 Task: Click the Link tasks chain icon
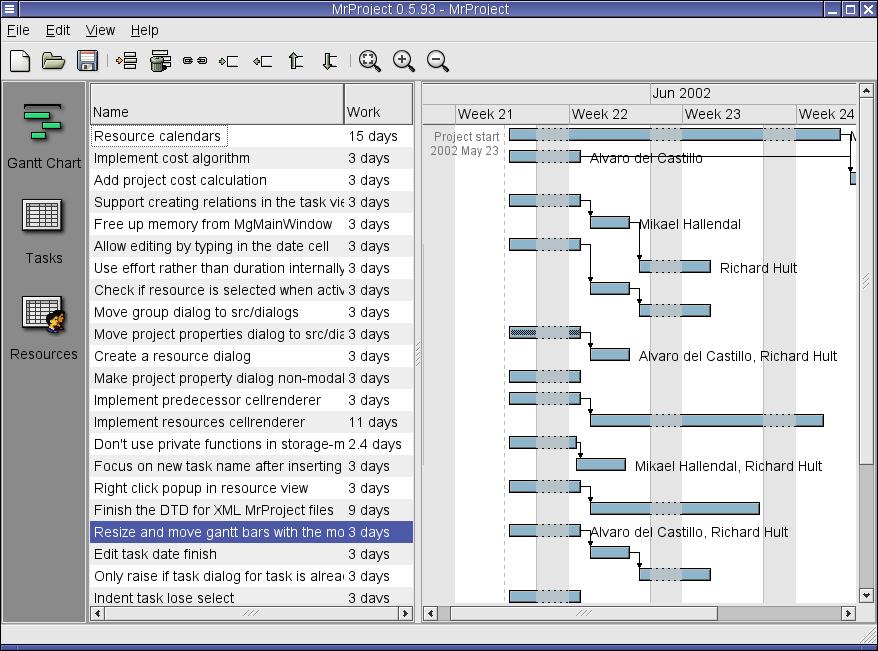(x=195, y=60)
